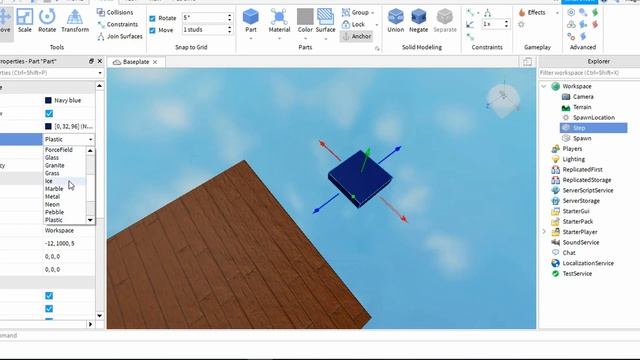Screen dimensions: 640x360
Task: Click the Navy blue BrickColor swatch
Action: click(48, 100)
